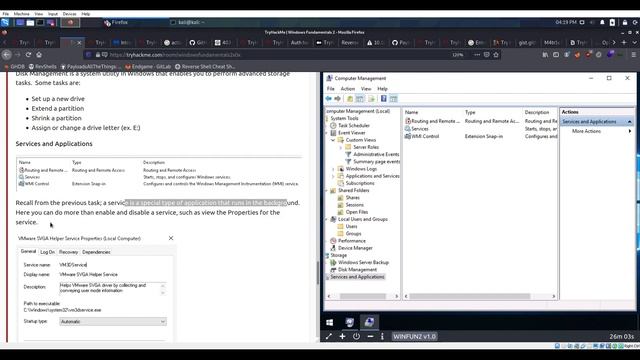Collapse the Custom Views tree node
This screenshot has height=360, width=640.
tap(333, 140)
